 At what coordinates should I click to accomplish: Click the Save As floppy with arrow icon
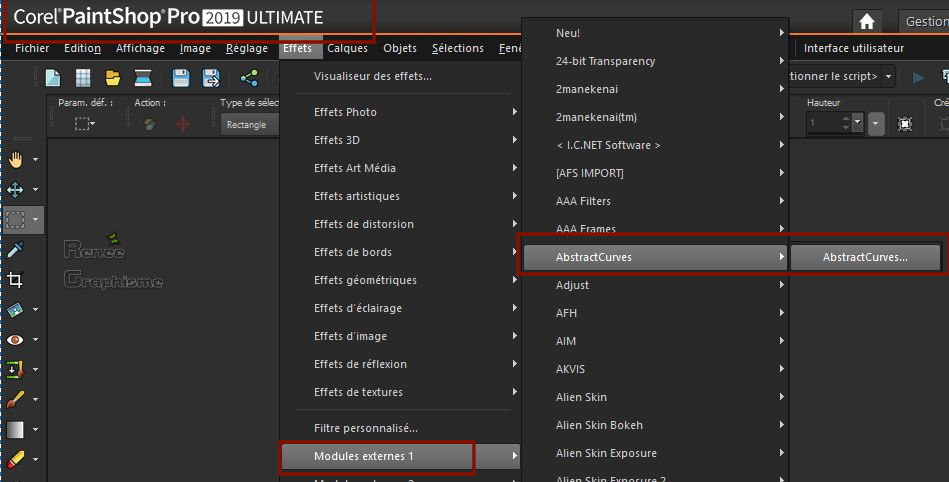click(x=211, y=78)
